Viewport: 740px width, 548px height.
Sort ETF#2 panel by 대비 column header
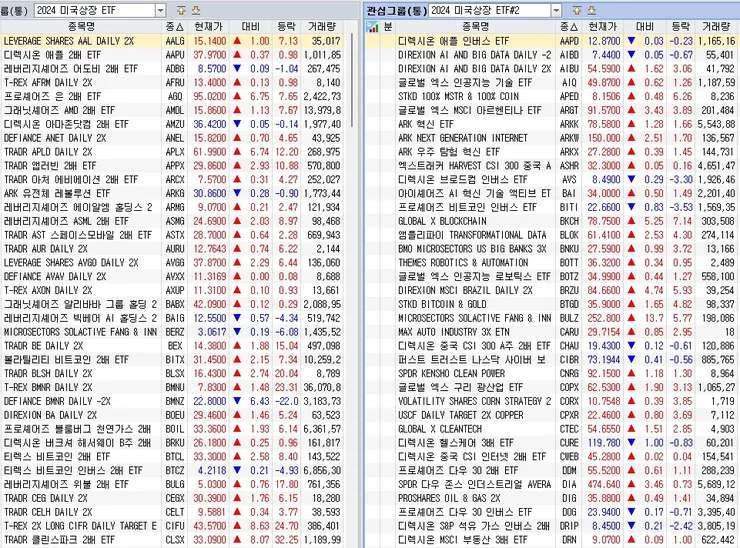coord(644,27)
